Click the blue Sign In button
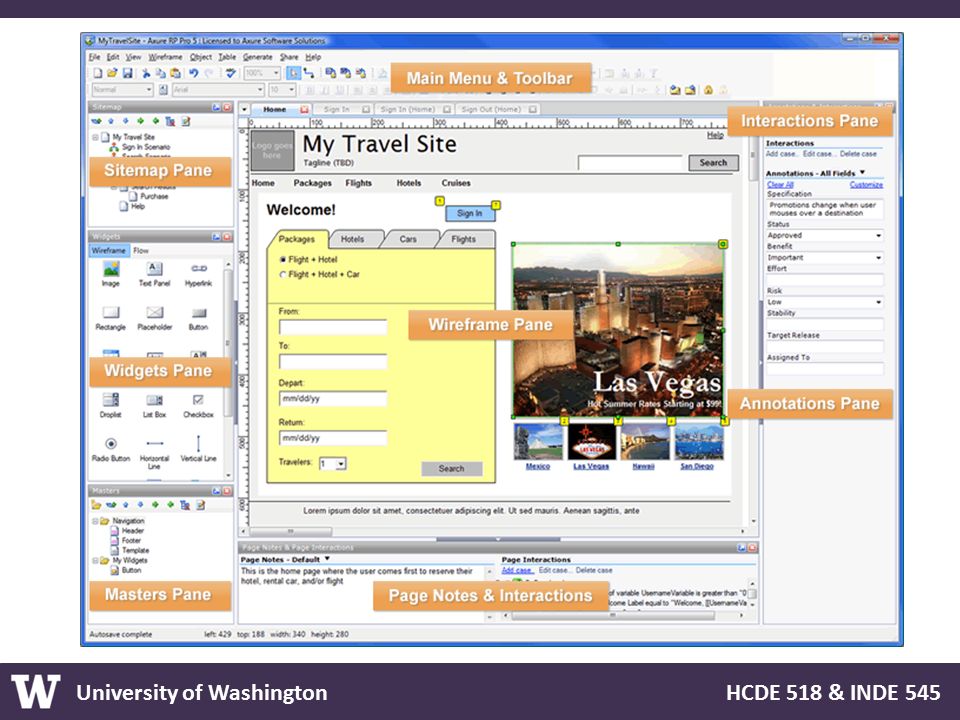The height and width of the screenshot is (720, 960). pyautogui.click(x=470, y=213)
